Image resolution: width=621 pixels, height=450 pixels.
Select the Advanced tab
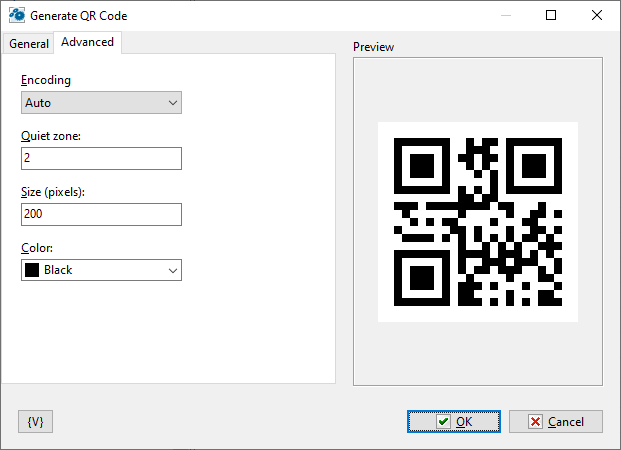tap(88, 42)
